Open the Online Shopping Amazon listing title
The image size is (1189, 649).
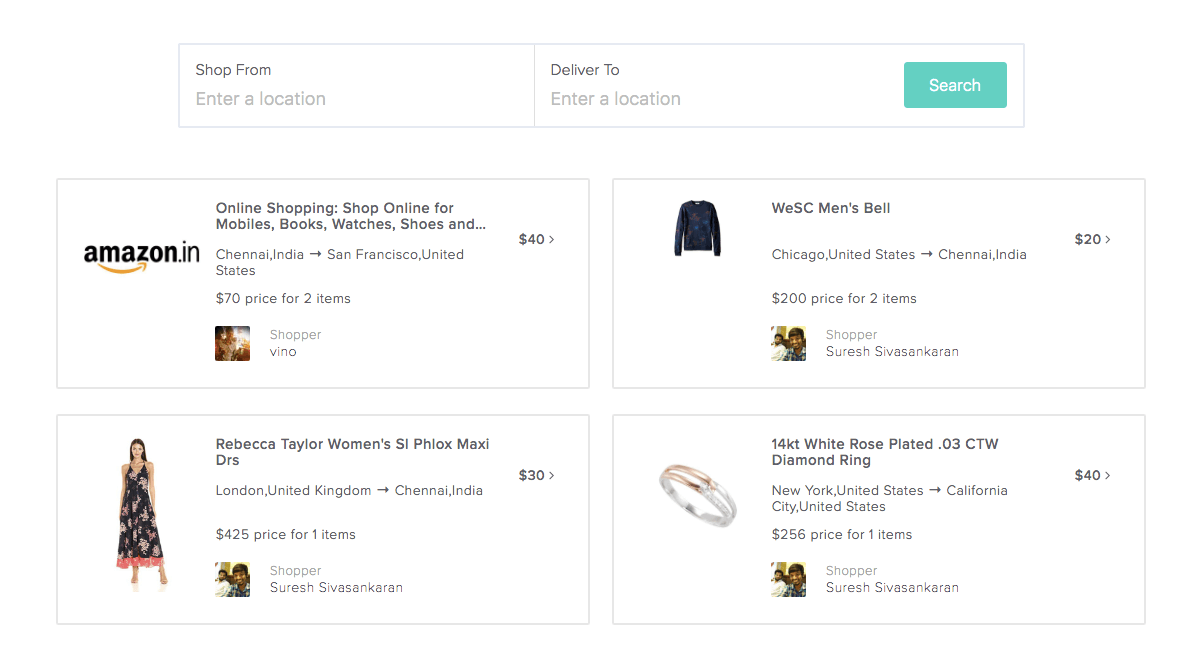point(350,216)
